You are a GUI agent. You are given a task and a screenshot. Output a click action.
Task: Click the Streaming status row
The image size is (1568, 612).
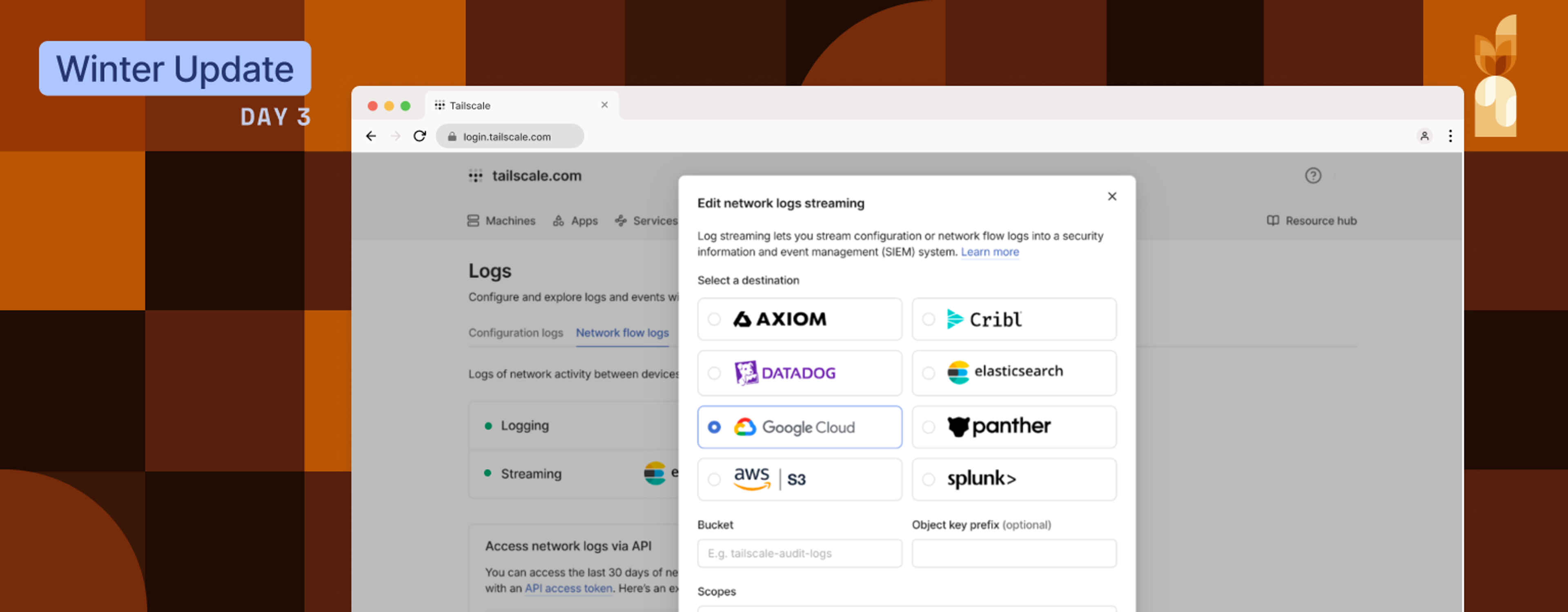574,473
